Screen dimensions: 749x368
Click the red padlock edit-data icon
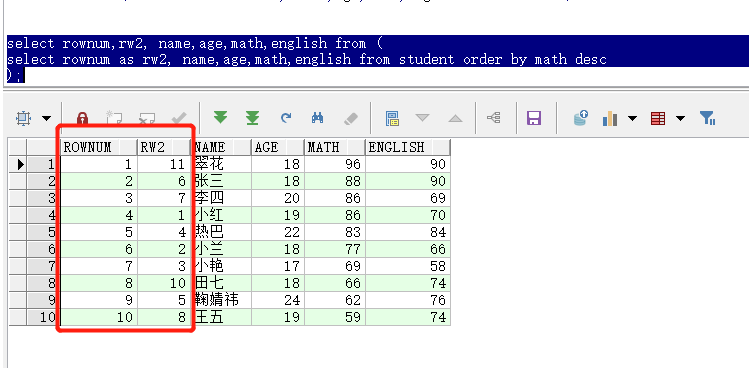point(83,118)
